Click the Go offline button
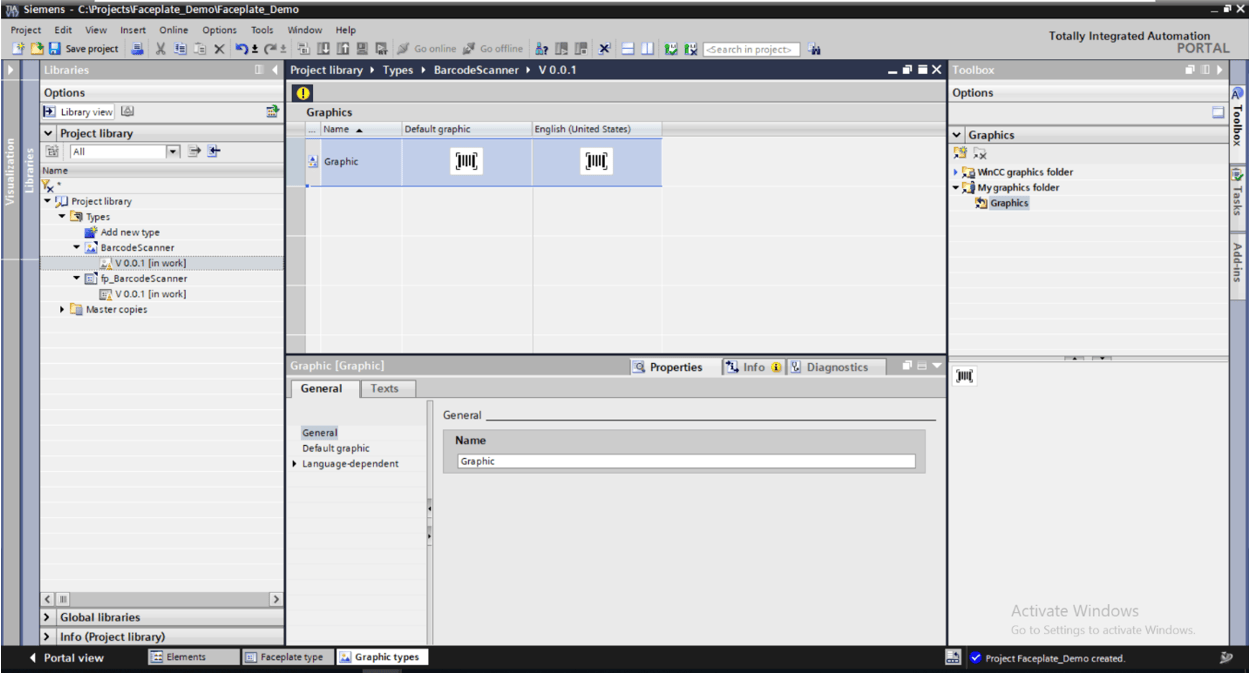The width and height of the screenshot is (1252, 675). [x=492, y=48]
